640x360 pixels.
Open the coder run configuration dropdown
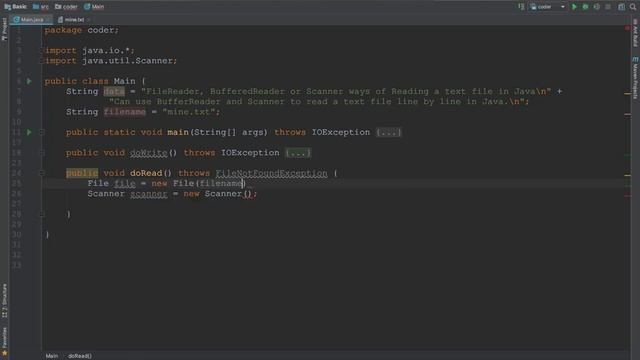(547, 7)
